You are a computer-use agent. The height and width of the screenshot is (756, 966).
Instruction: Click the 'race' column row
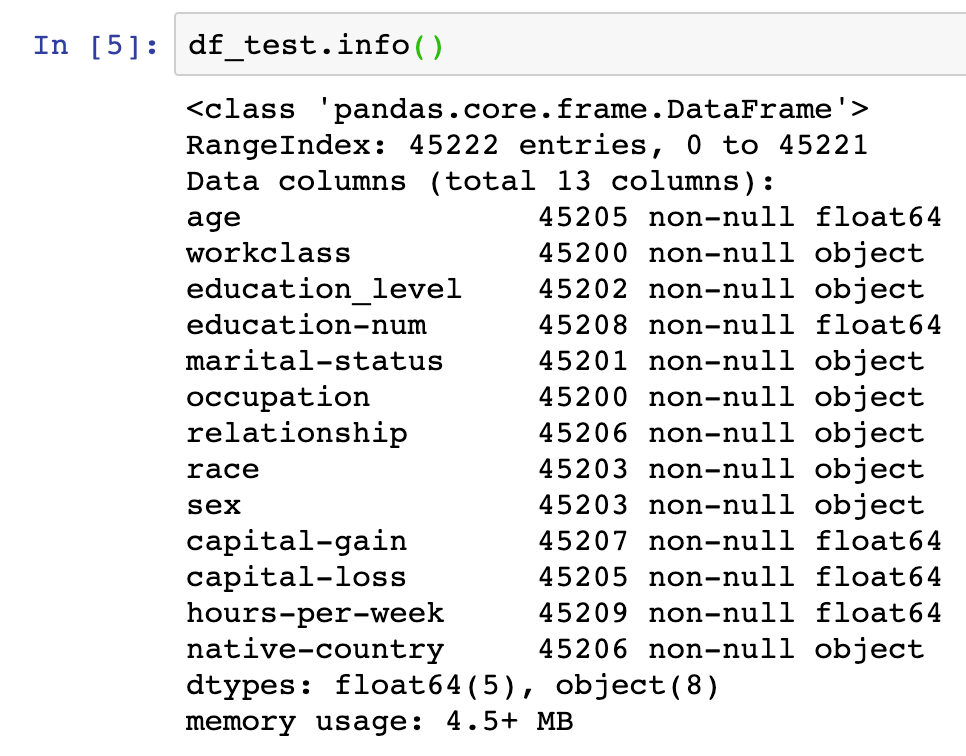(x=555, y=469)
